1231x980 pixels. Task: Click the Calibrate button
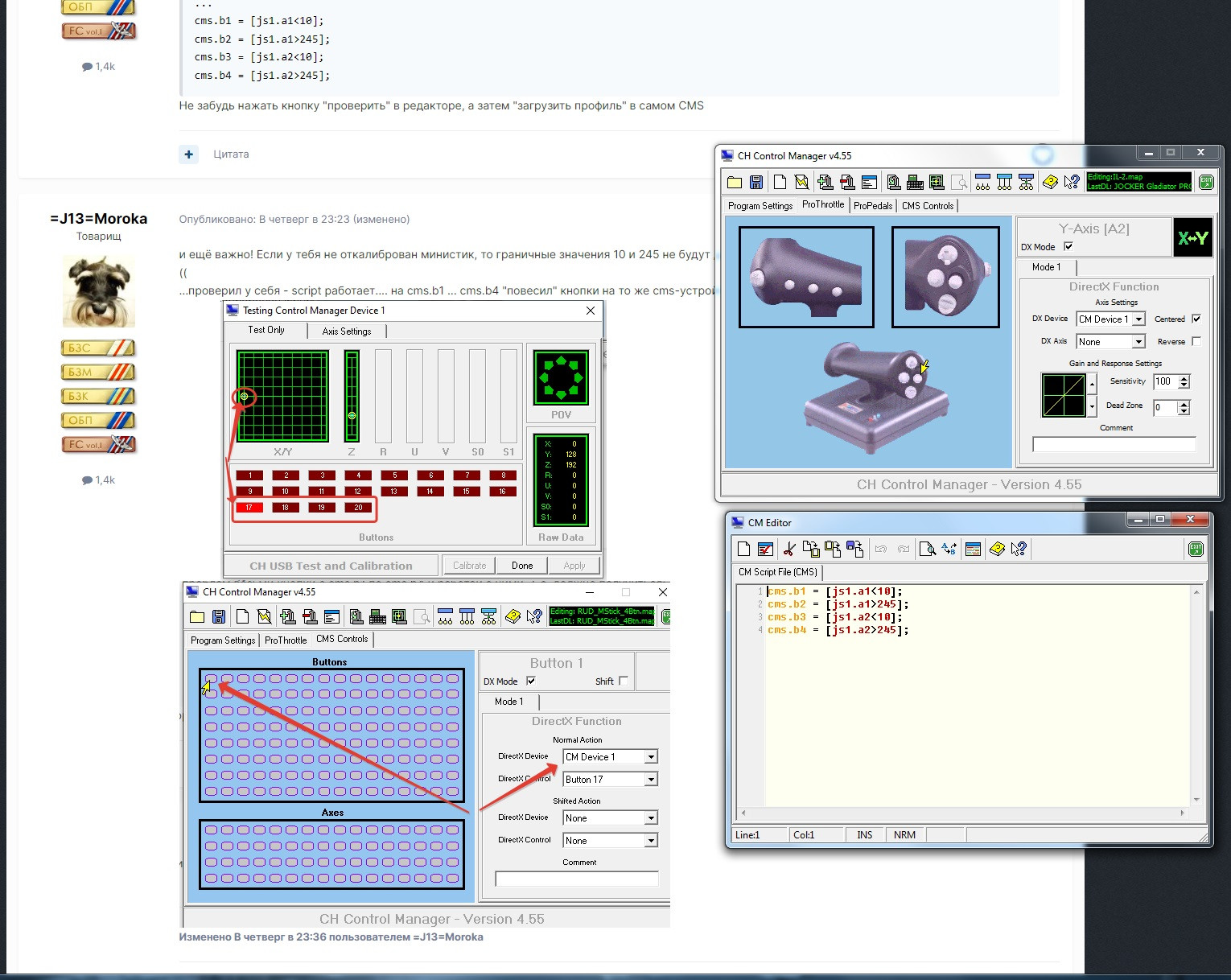(x=470, y=566)
